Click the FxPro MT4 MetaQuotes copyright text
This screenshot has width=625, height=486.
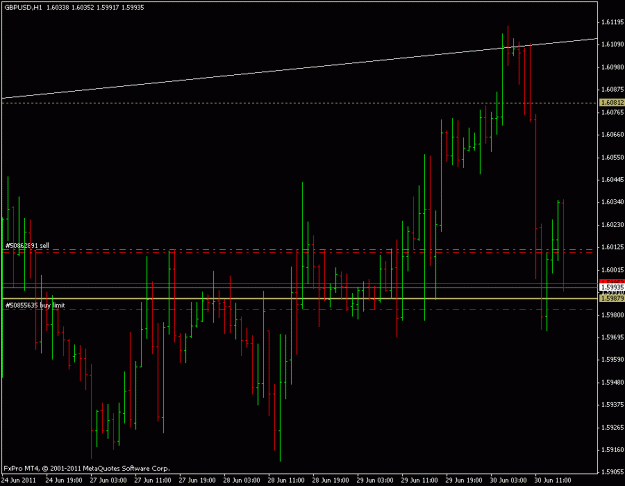click(x=87, y=468)
